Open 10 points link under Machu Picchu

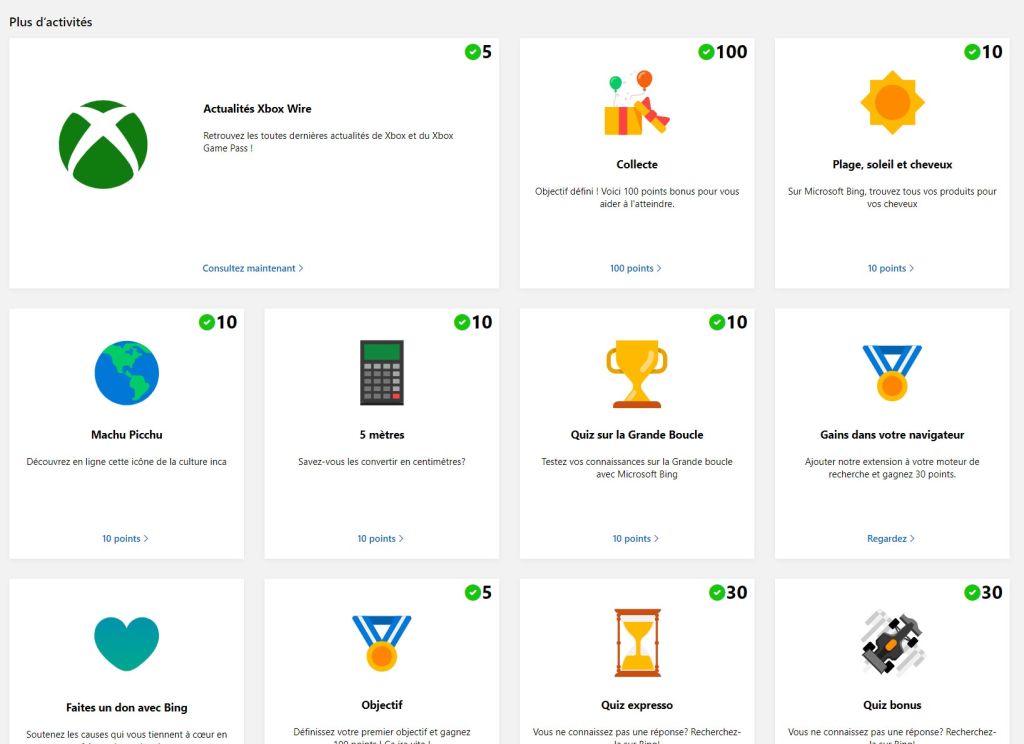point(125,539)
